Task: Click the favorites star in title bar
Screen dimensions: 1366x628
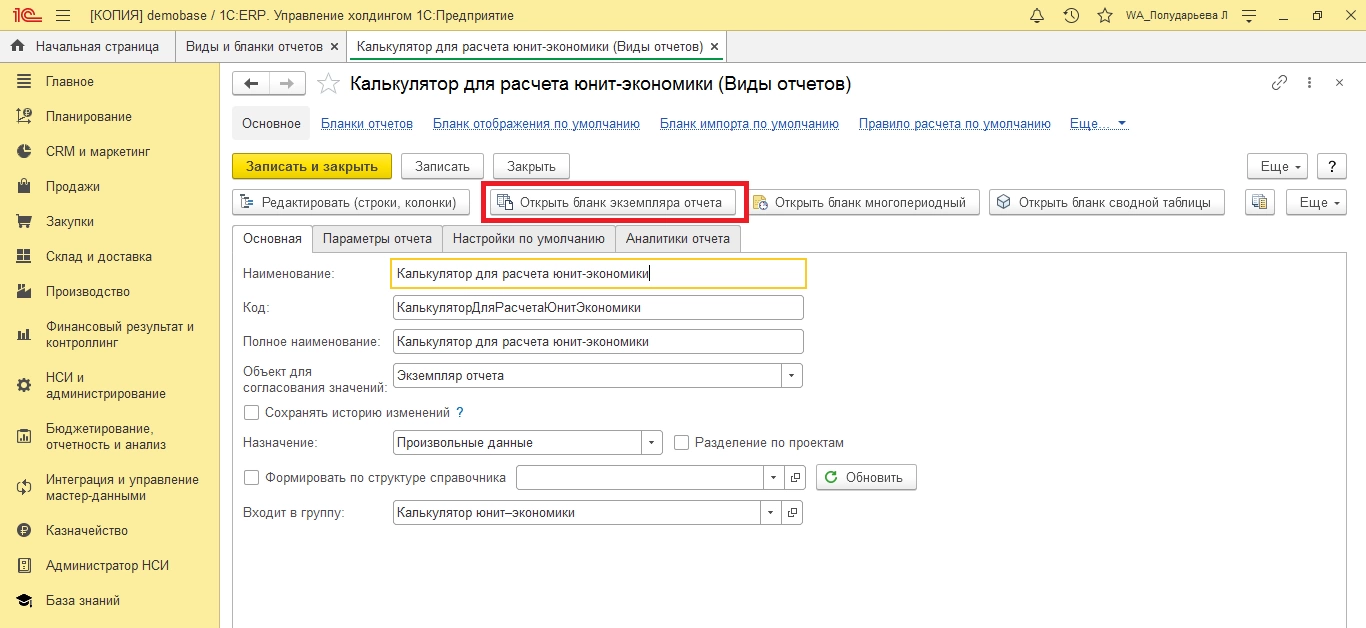Action: [x=1104, y=16]
